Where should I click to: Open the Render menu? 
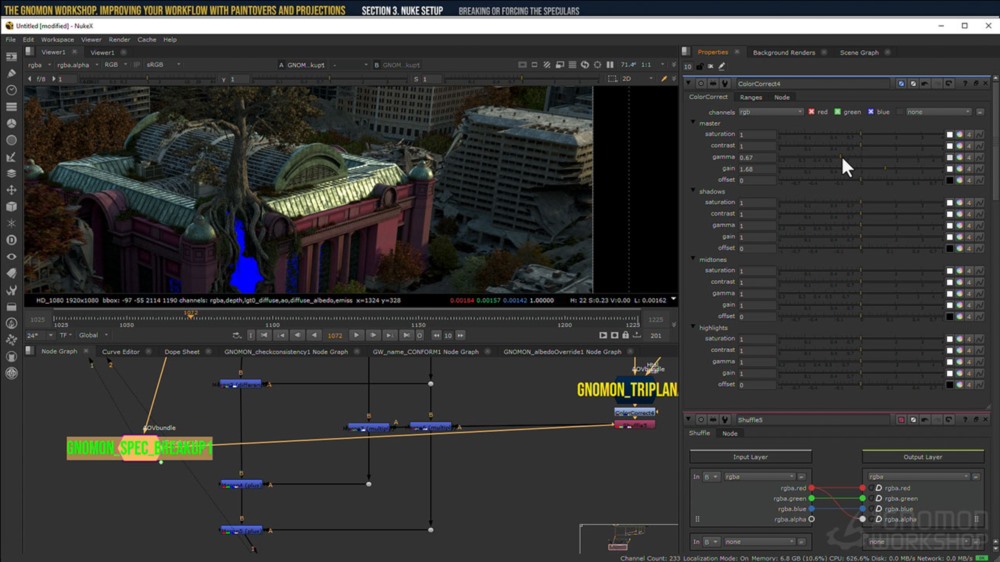pos(119,40)
